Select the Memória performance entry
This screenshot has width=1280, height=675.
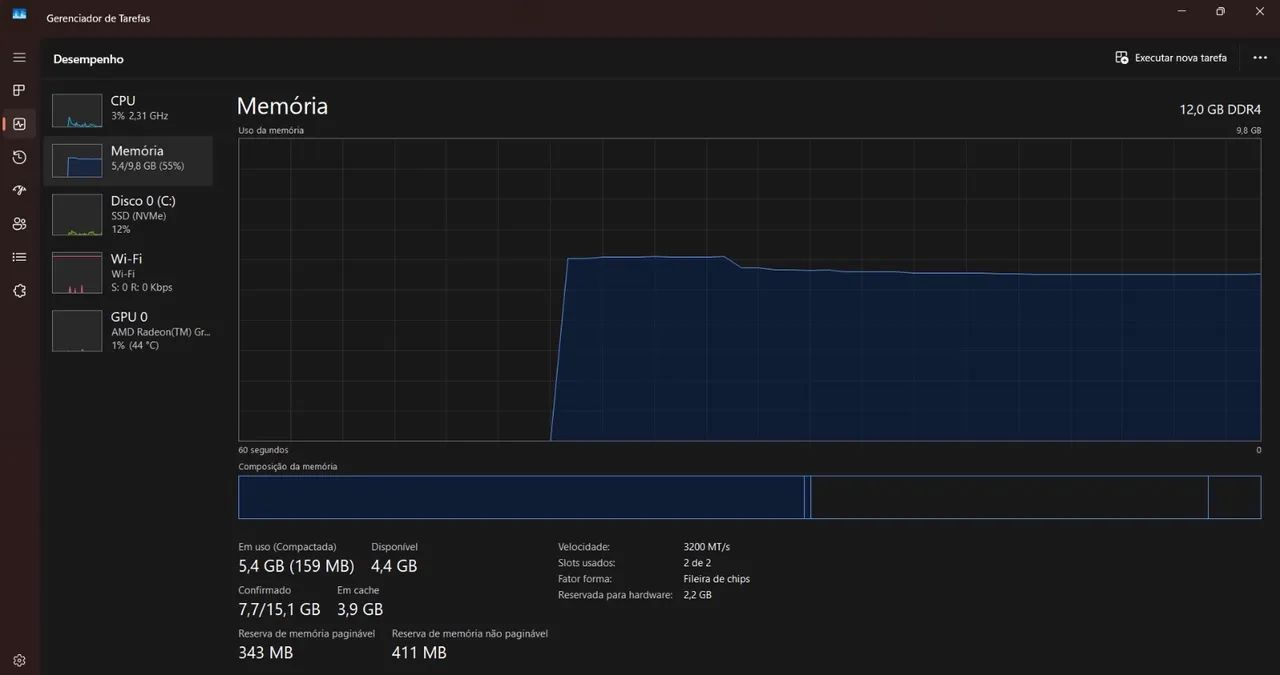click(x=128, y=161)
